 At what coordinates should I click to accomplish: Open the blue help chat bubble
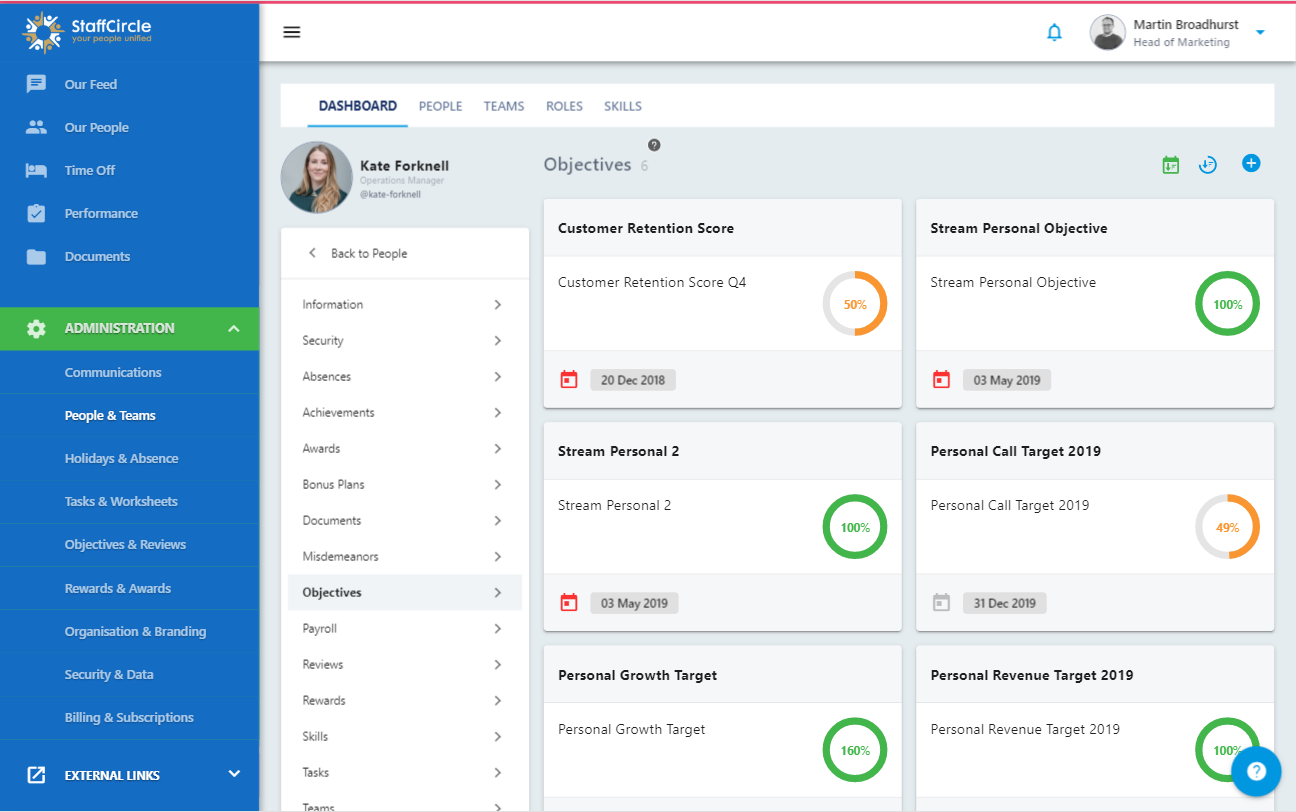pos(1256,771)
